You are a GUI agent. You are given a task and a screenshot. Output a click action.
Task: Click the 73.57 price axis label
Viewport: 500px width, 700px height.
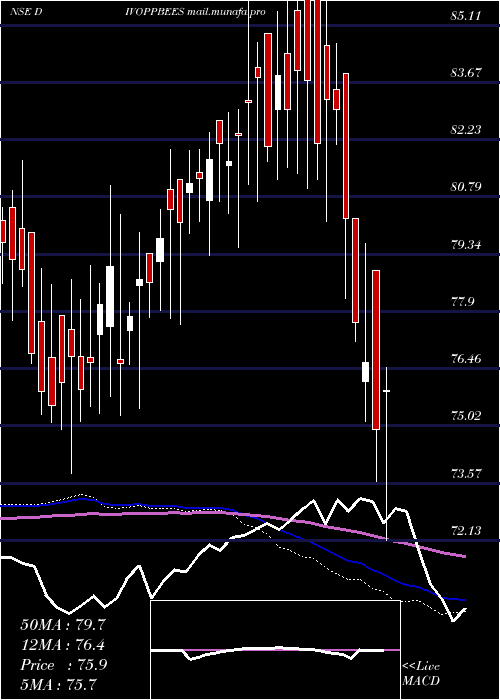[466, 473]
